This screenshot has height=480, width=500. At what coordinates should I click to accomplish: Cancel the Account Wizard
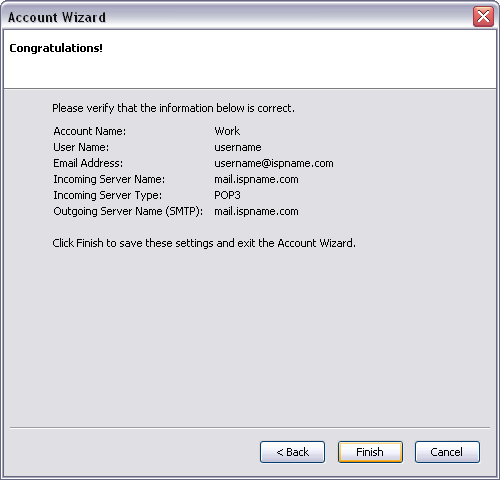click(447, 452)
